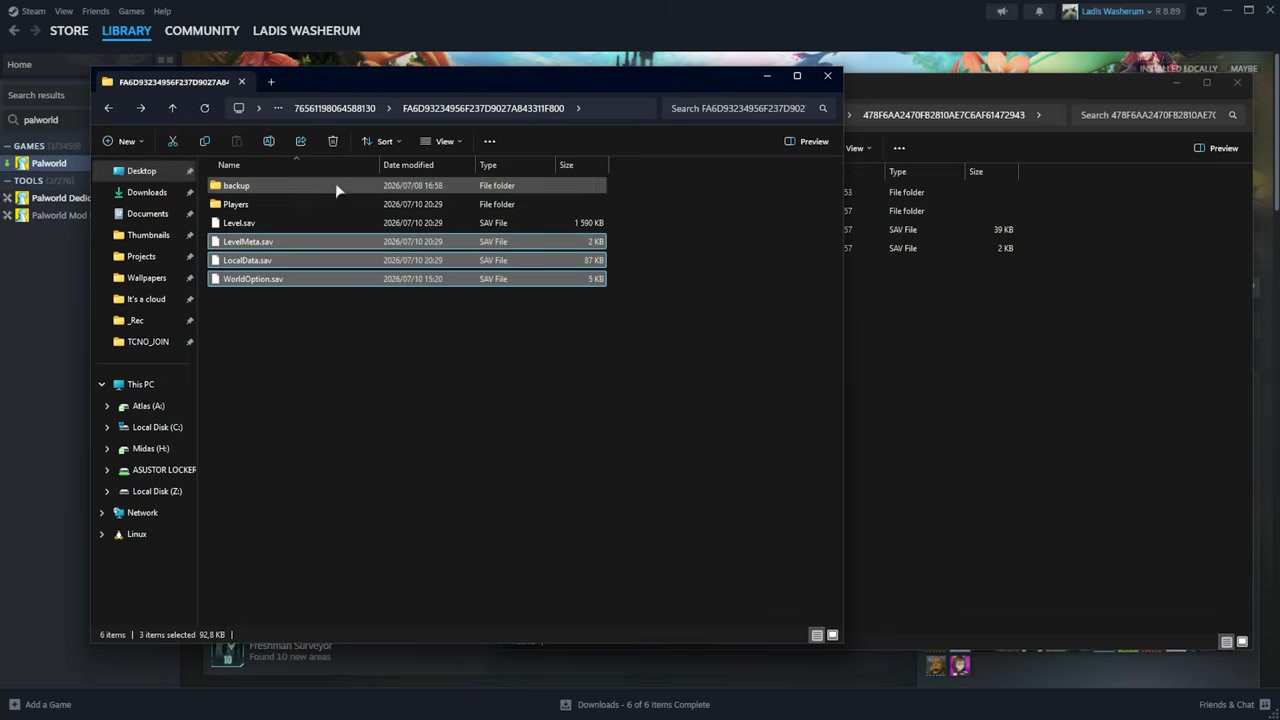Select the LevelMeta.sav file
Screen dimensions: 1280x720
[x=406, y=241]
